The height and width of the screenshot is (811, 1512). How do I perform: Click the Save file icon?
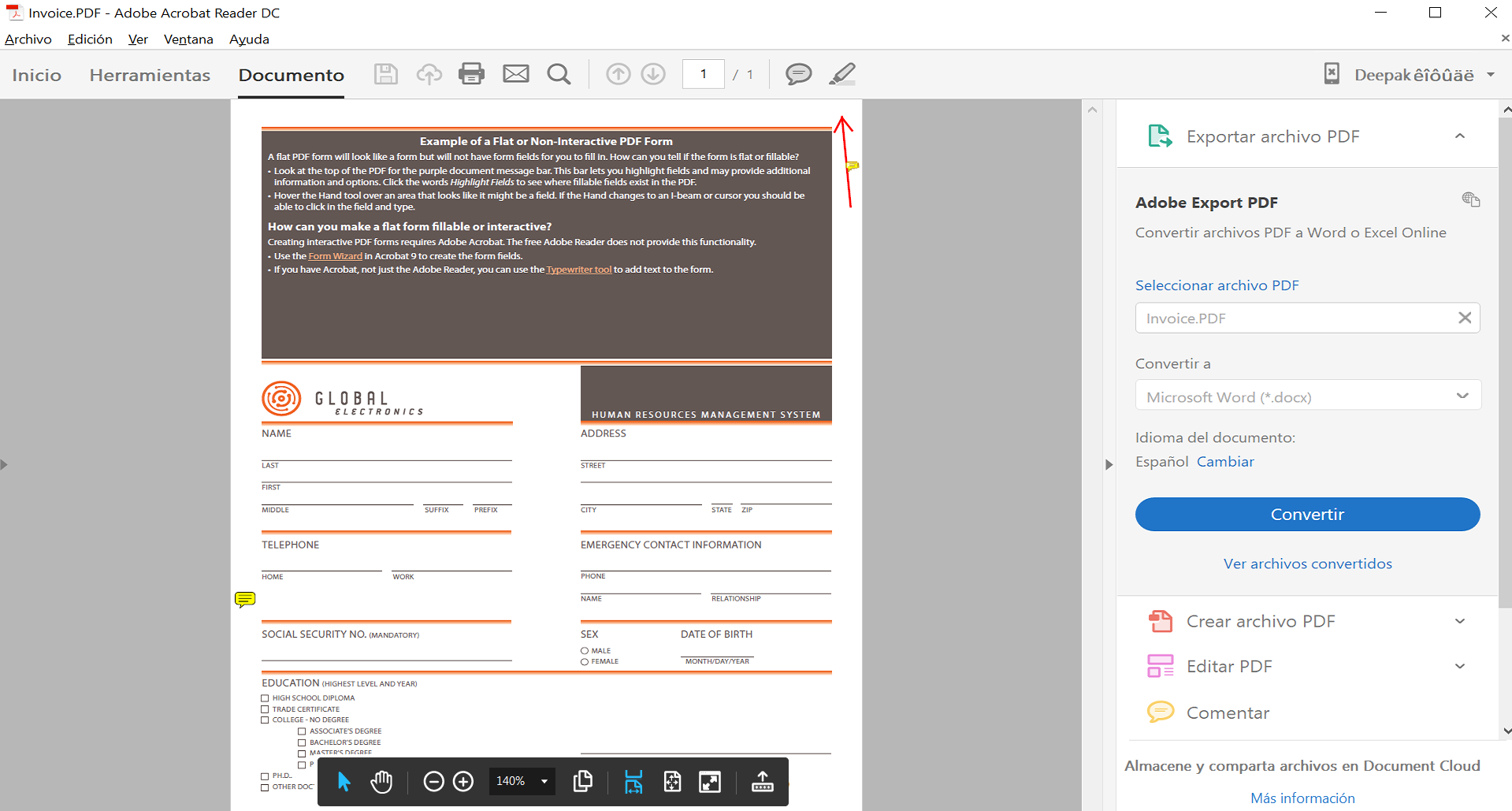(385, 74)
